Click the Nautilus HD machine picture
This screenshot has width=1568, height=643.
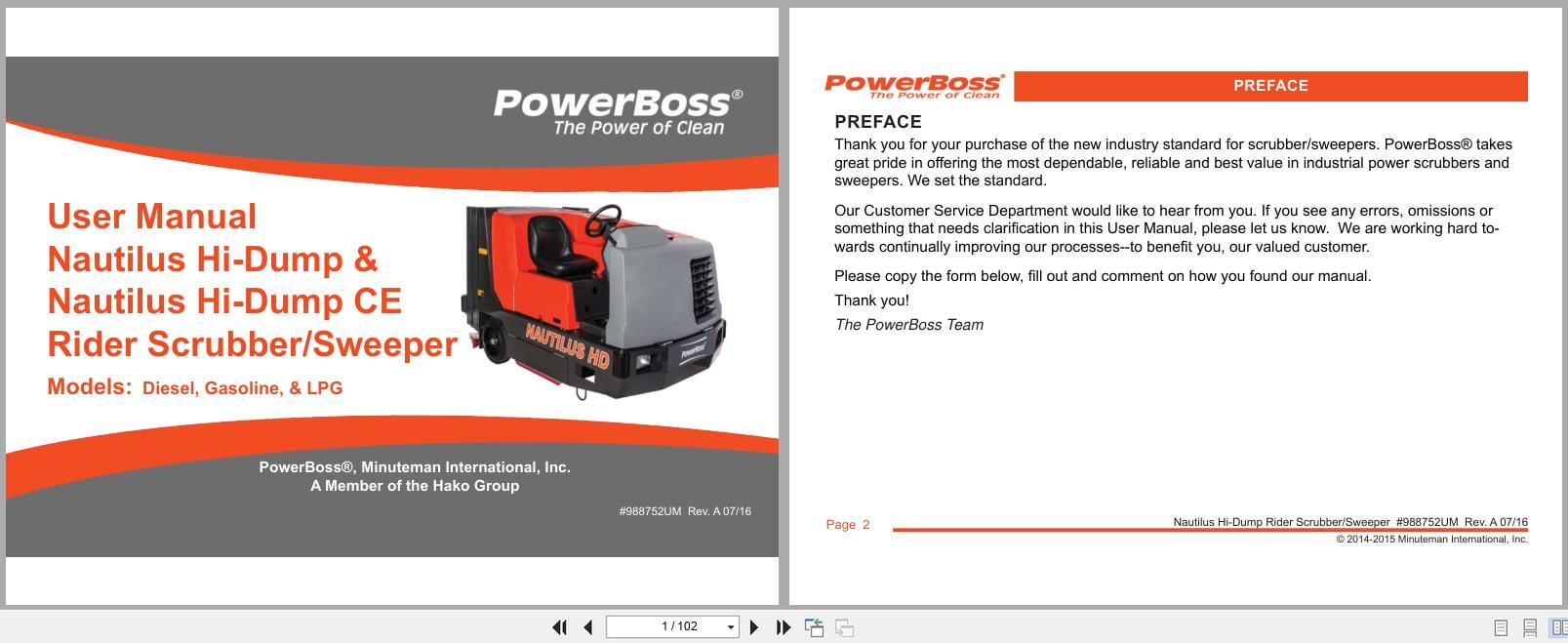(595, 301)
